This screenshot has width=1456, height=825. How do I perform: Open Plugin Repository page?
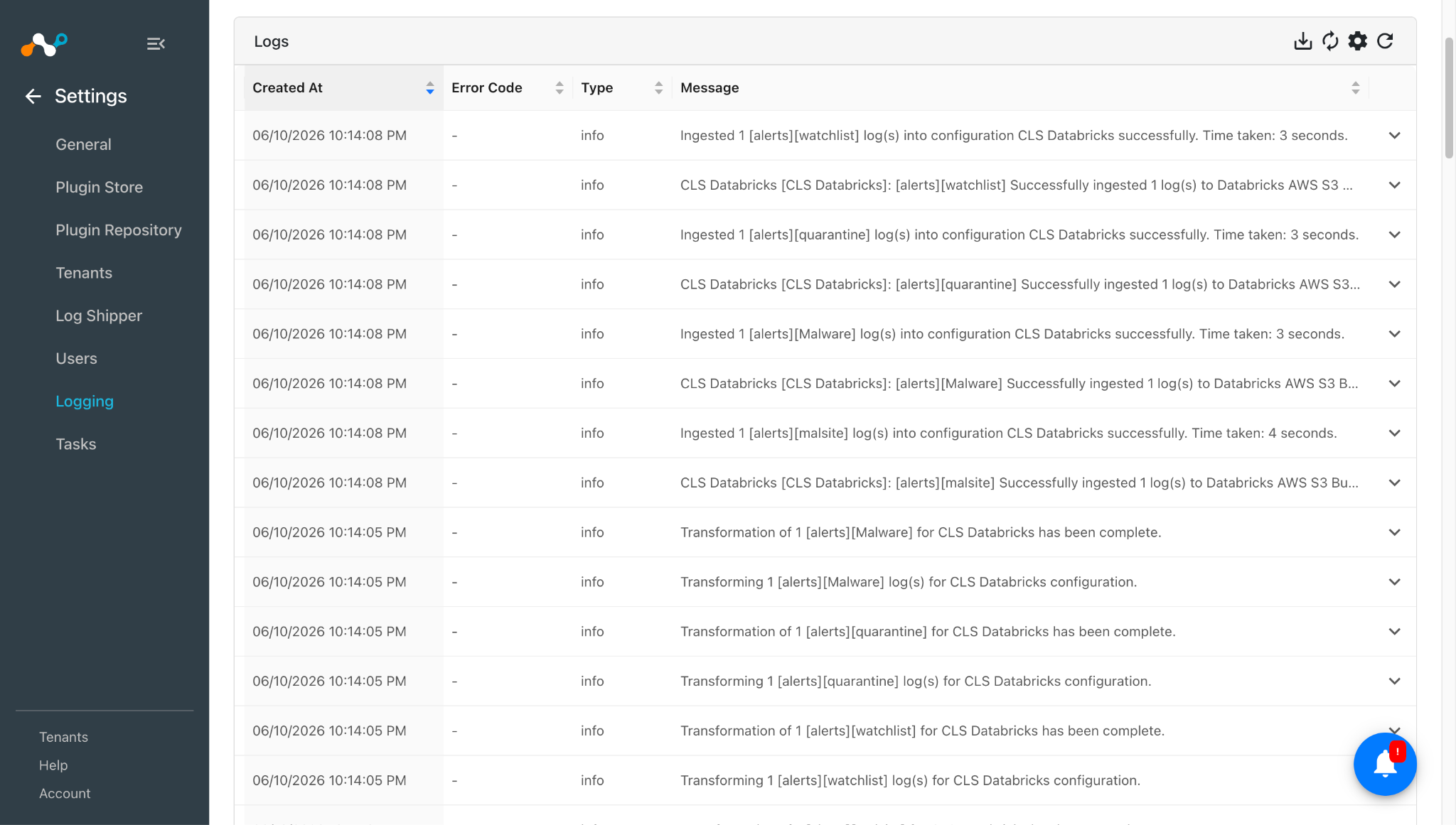tap(119, 230)
